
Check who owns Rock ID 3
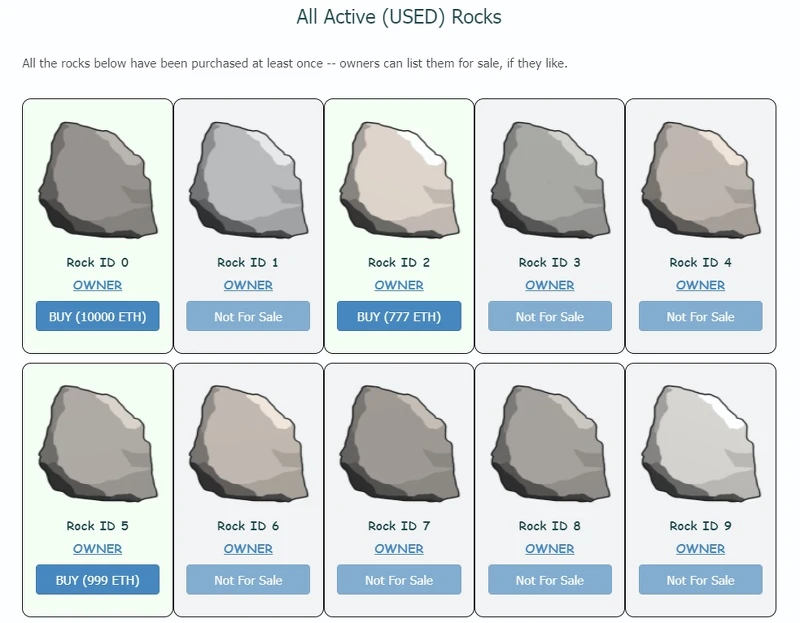pos(549,285)
